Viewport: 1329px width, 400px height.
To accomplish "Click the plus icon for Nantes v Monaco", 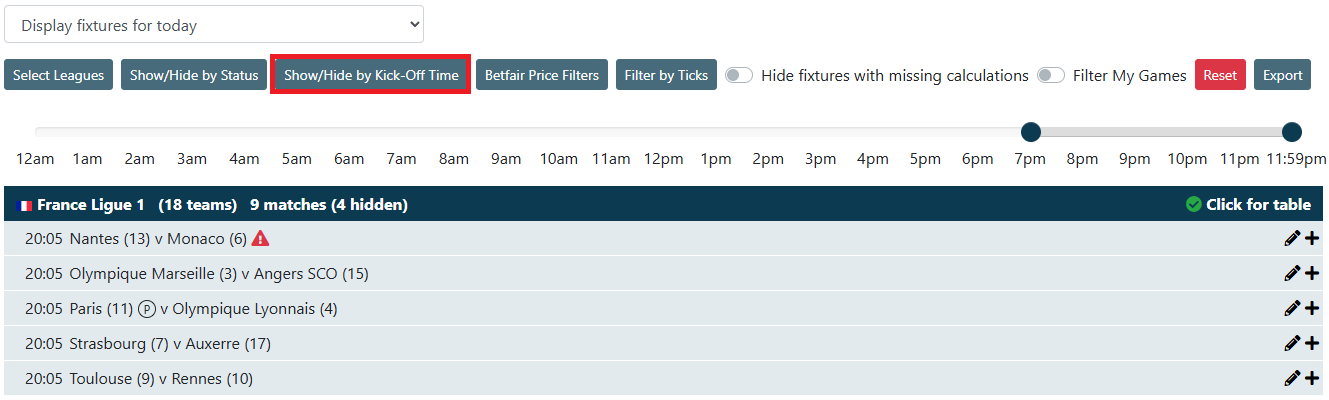I will pos(1312,238).
